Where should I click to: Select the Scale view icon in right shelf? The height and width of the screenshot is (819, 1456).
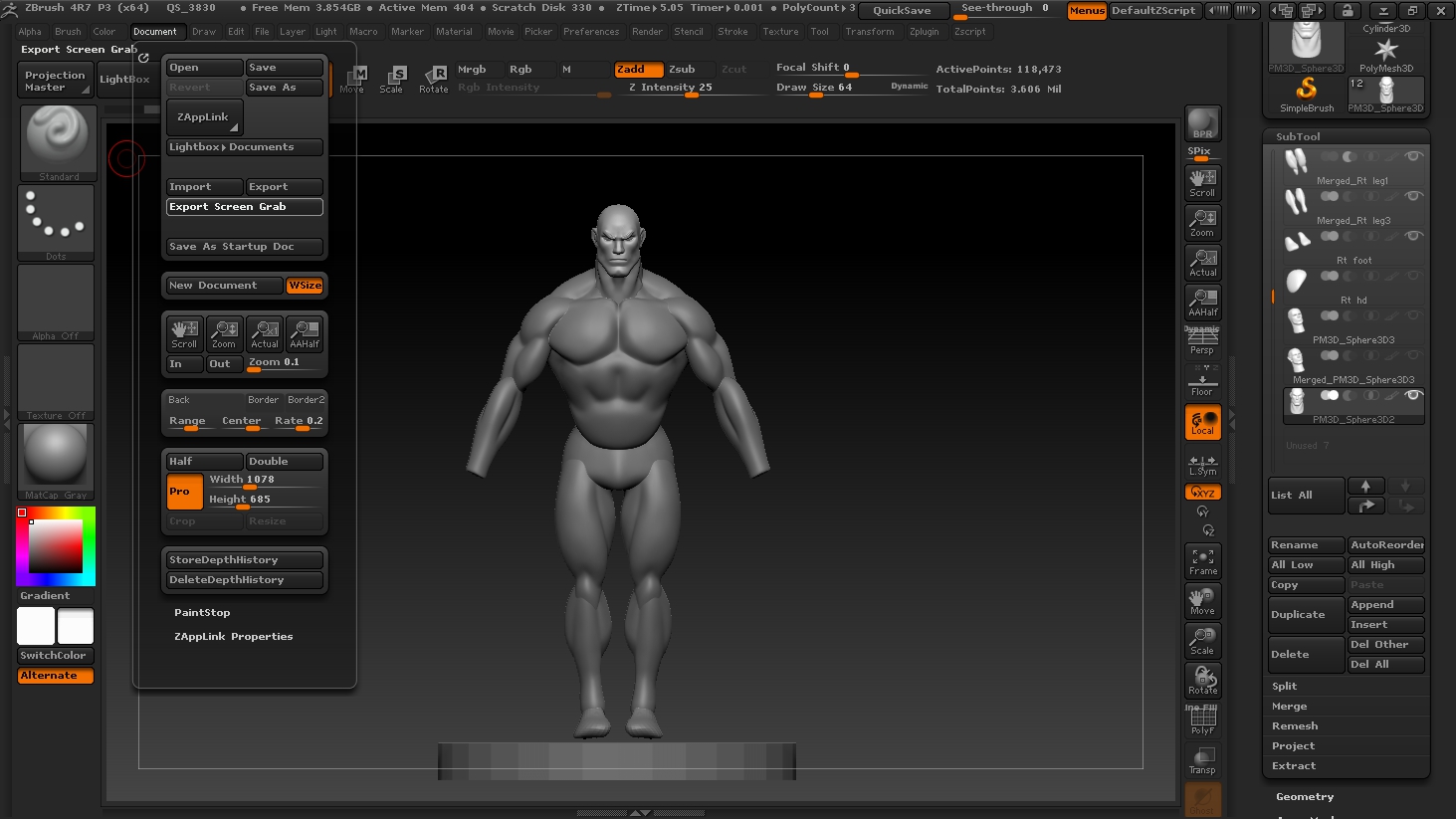[x=1203, y=641]
